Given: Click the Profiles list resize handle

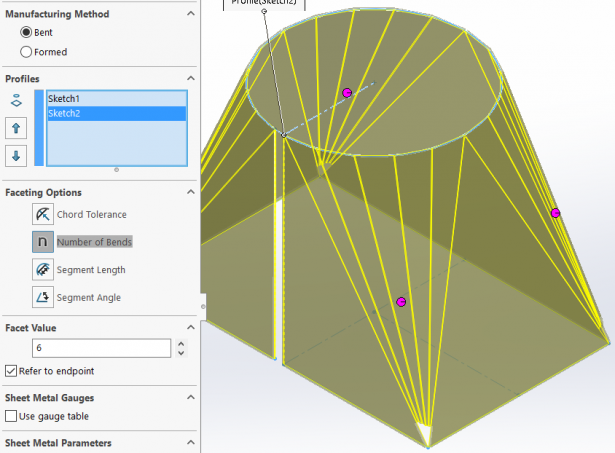Looking at the screenshot, I should click(116, 170).
